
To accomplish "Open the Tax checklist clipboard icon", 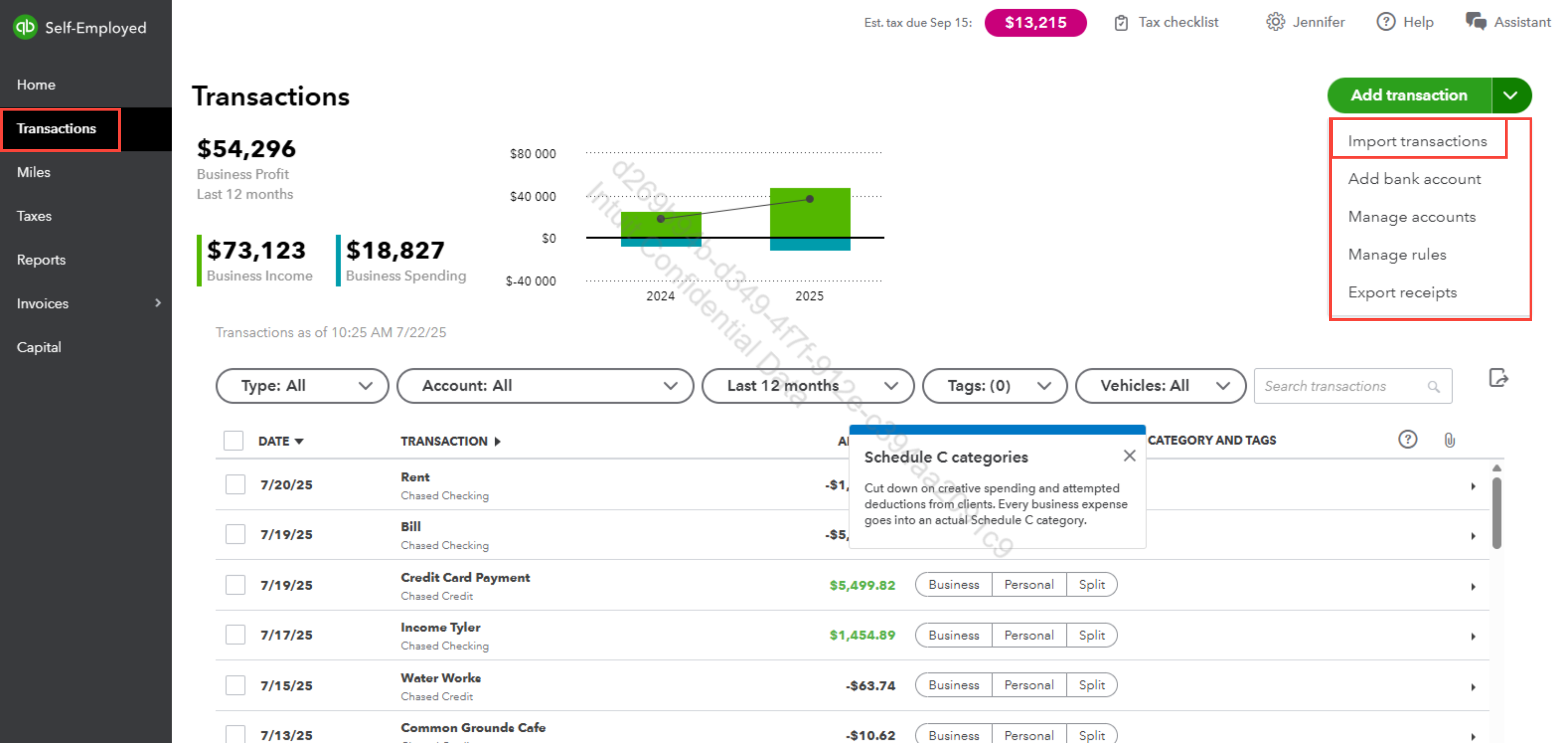I will [1121, 23].
